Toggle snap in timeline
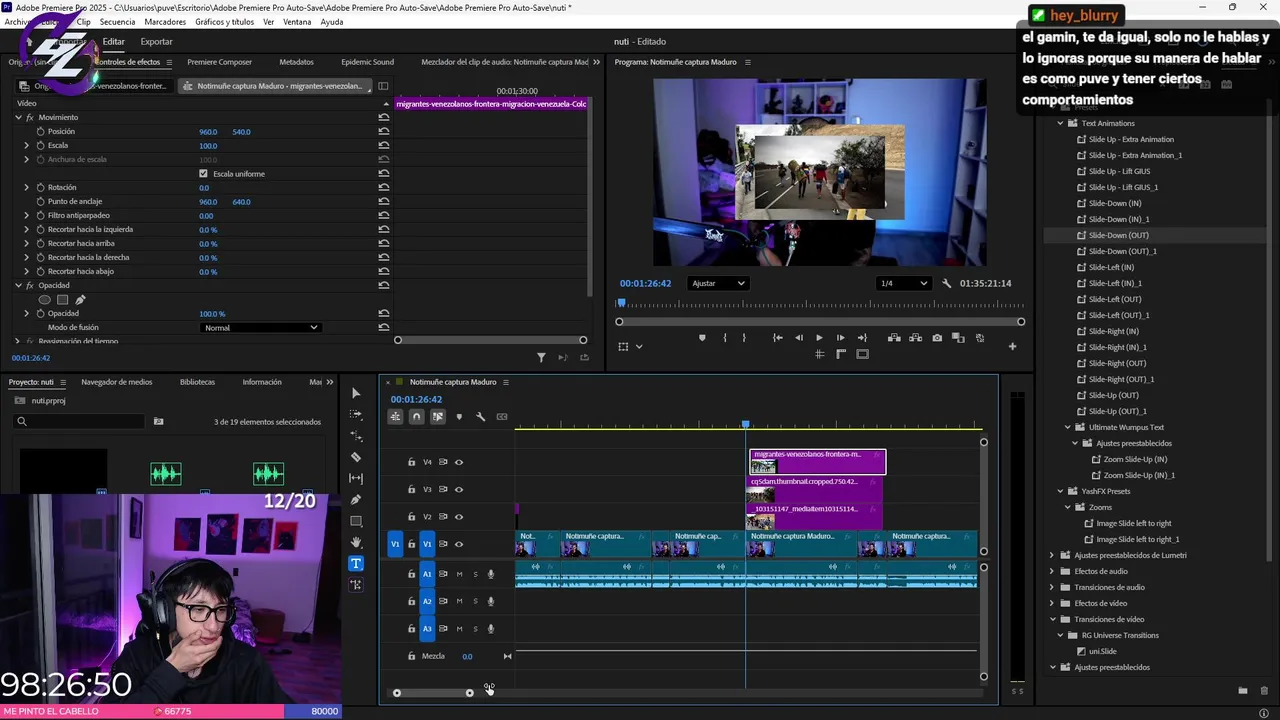 tap(417, 417)
